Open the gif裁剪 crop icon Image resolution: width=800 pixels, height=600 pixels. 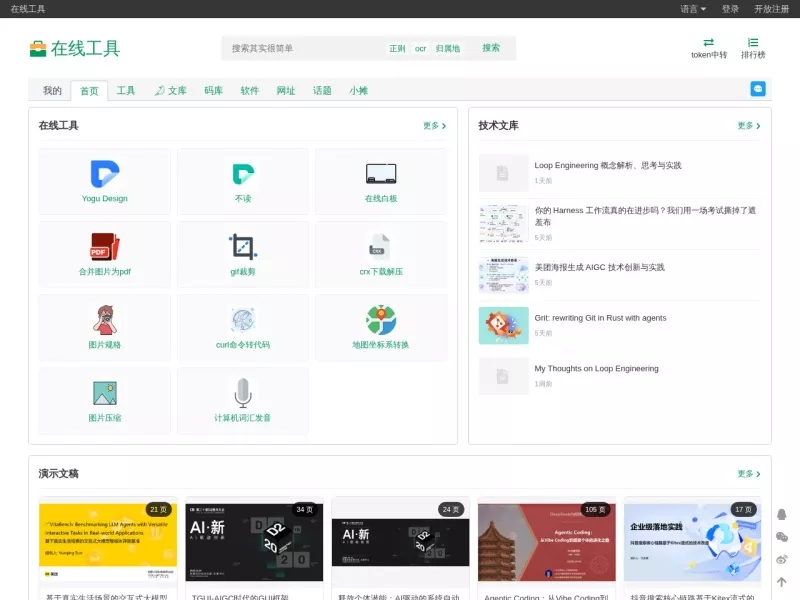point(243,247)
